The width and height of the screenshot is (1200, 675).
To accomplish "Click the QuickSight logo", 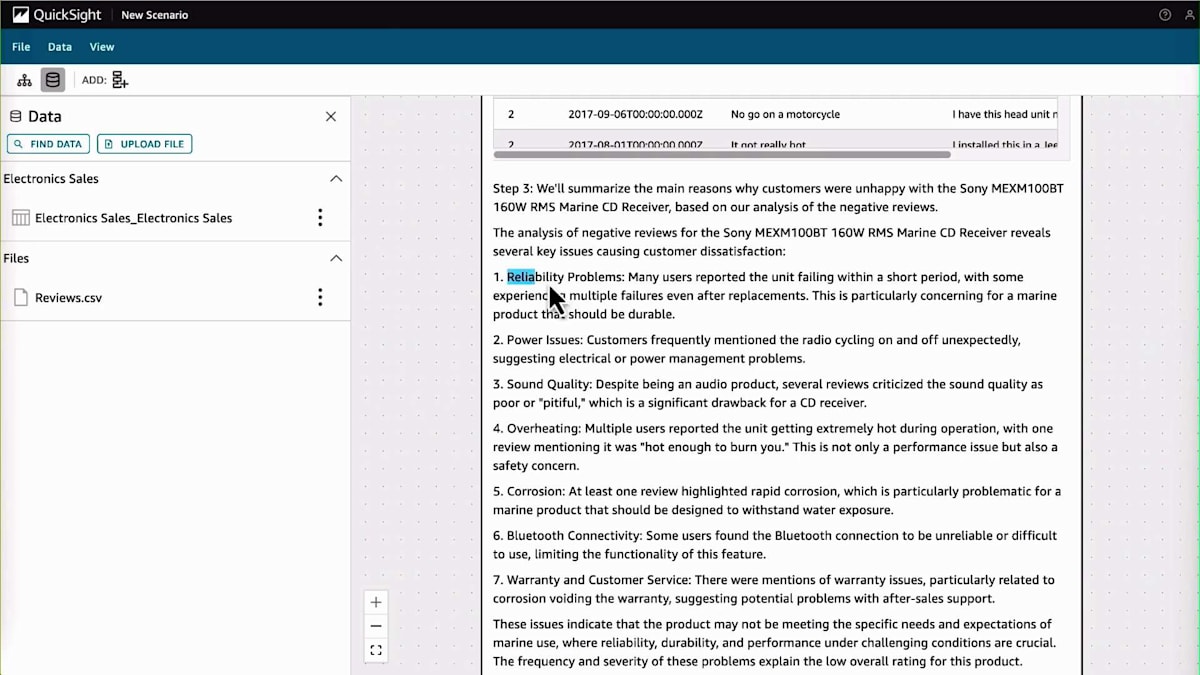I will click(58, 15).
